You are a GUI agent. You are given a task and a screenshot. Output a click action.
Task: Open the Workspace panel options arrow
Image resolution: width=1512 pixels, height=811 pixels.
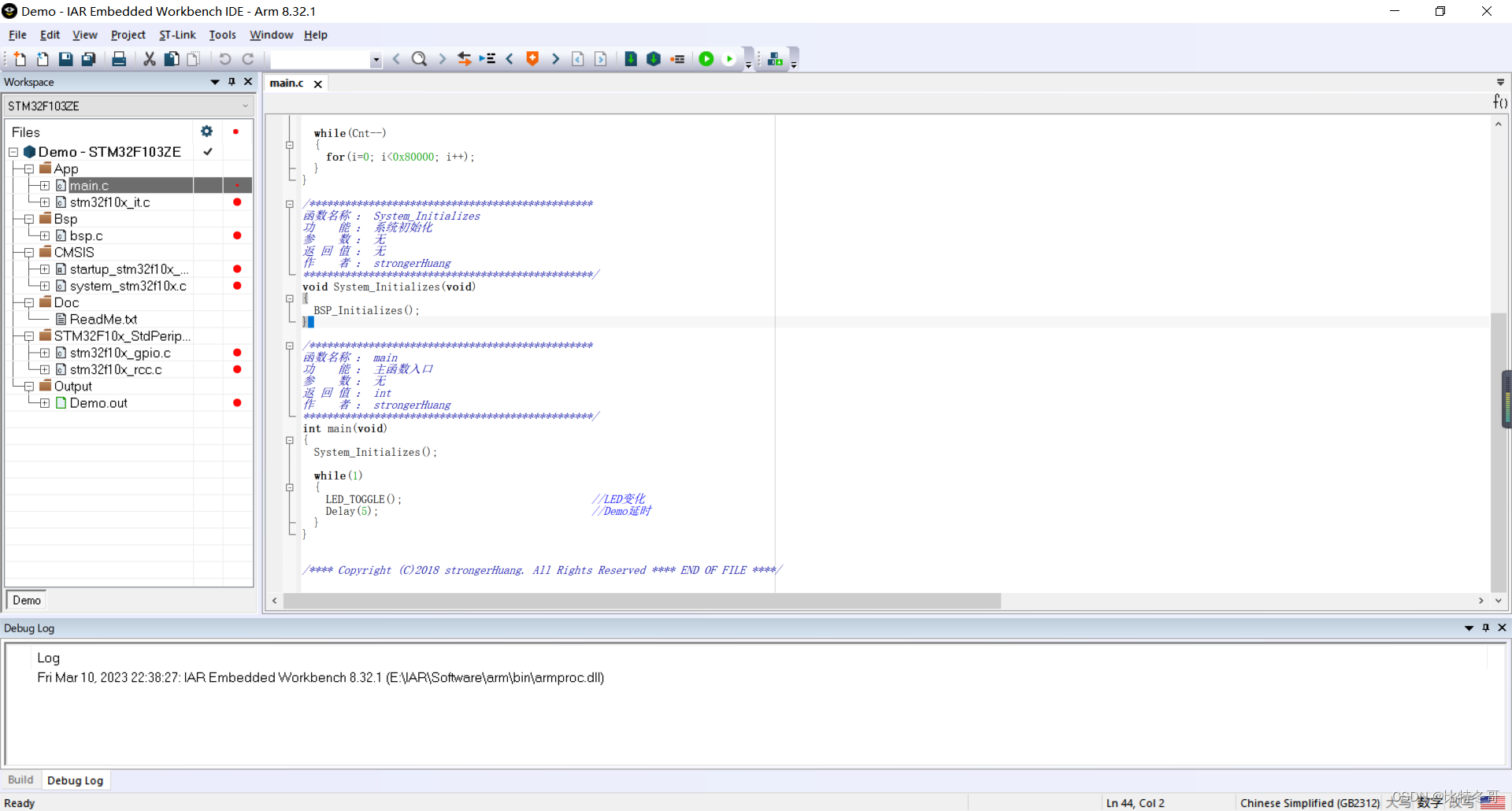(x=215, y=82)
